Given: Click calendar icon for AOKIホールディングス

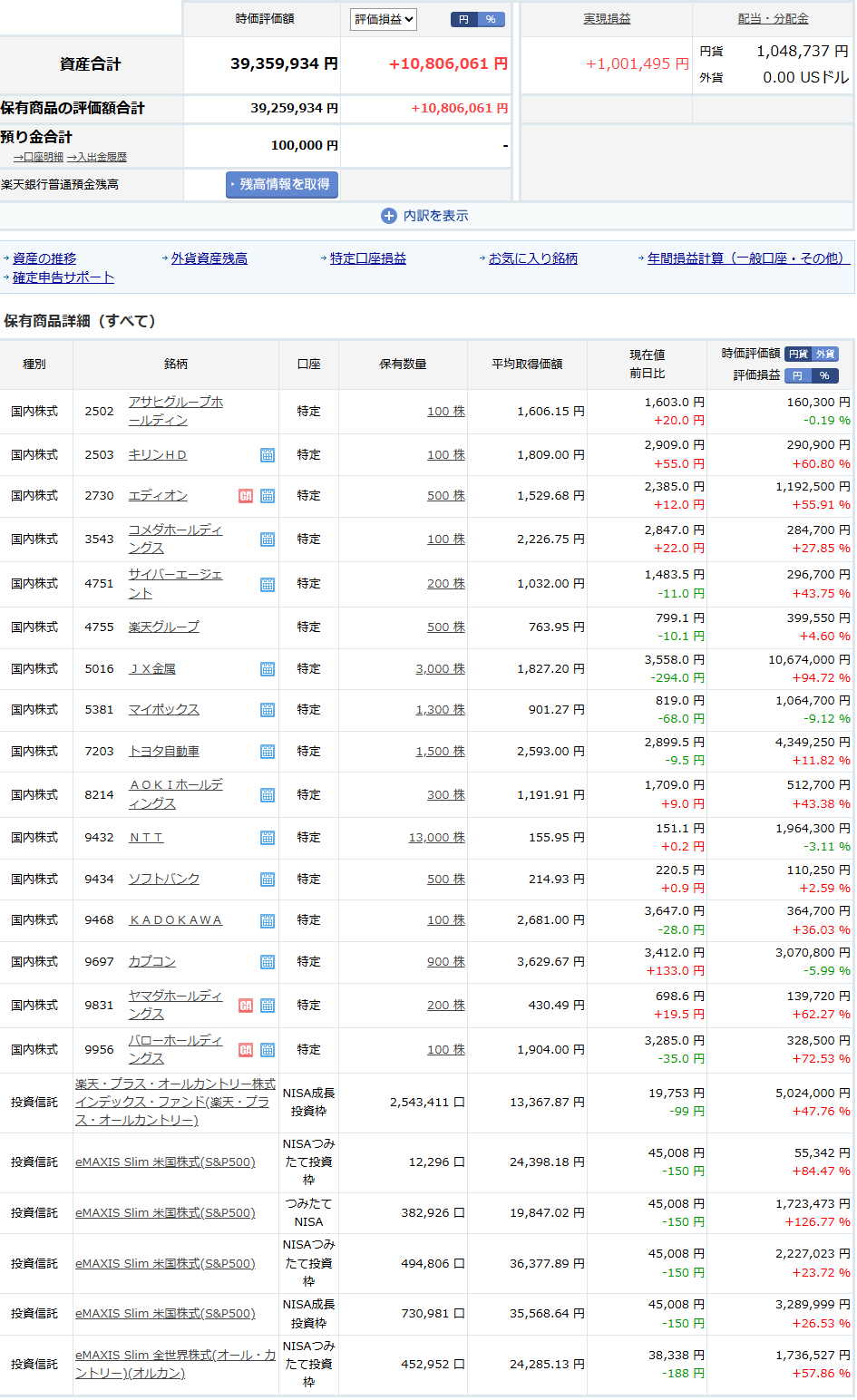Looking at the screenshot, I should [x=268, y=795].
